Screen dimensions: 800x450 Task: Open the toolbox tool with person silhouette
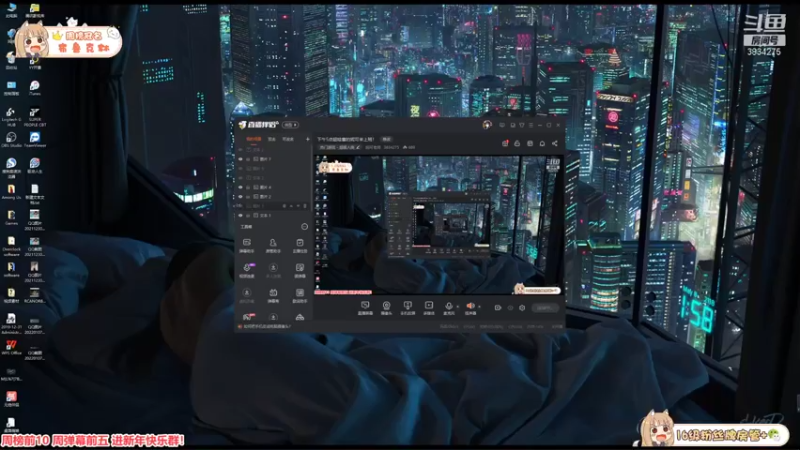[x=273, y=245]
